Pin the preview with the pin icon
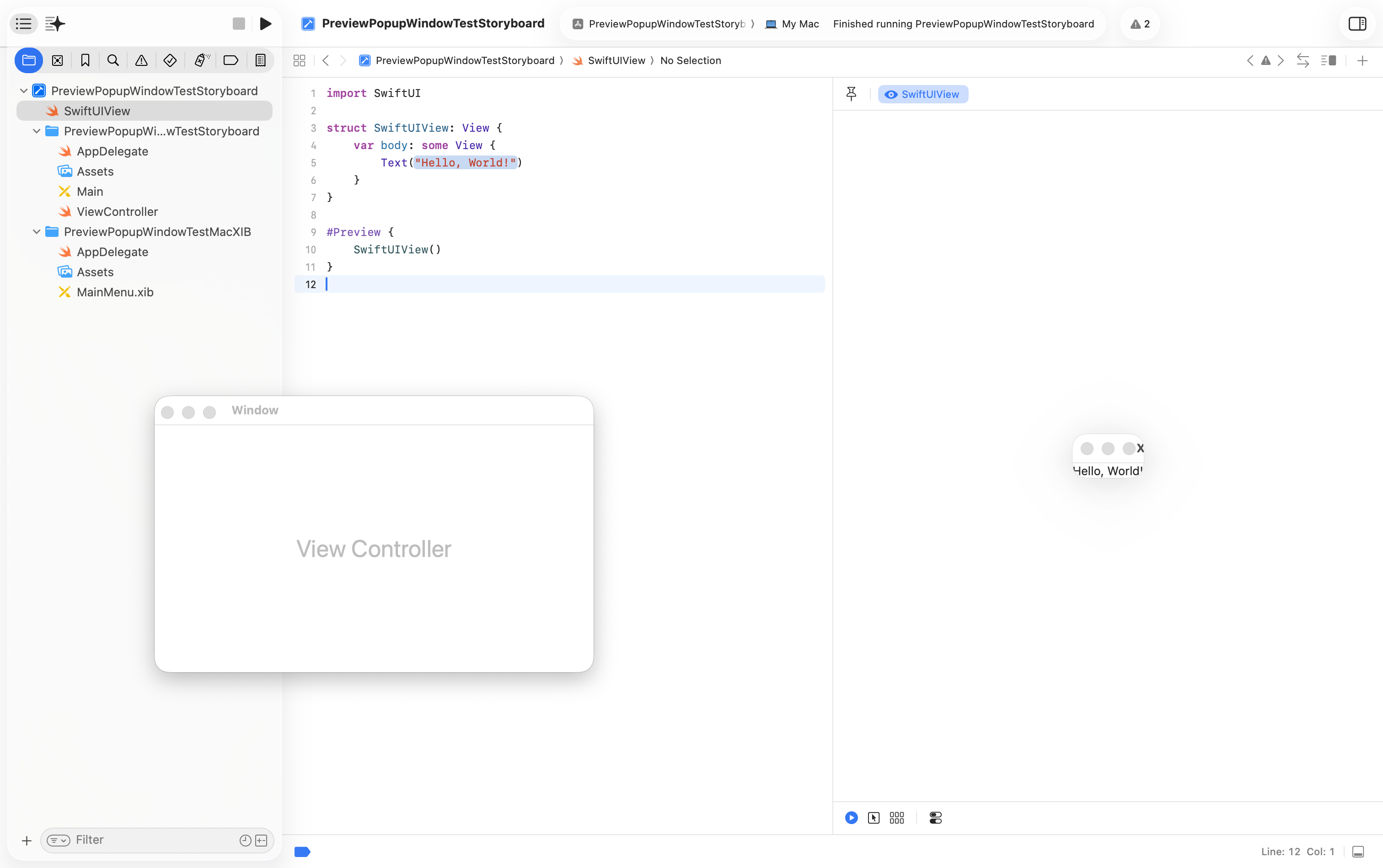 tap(851, 94)
